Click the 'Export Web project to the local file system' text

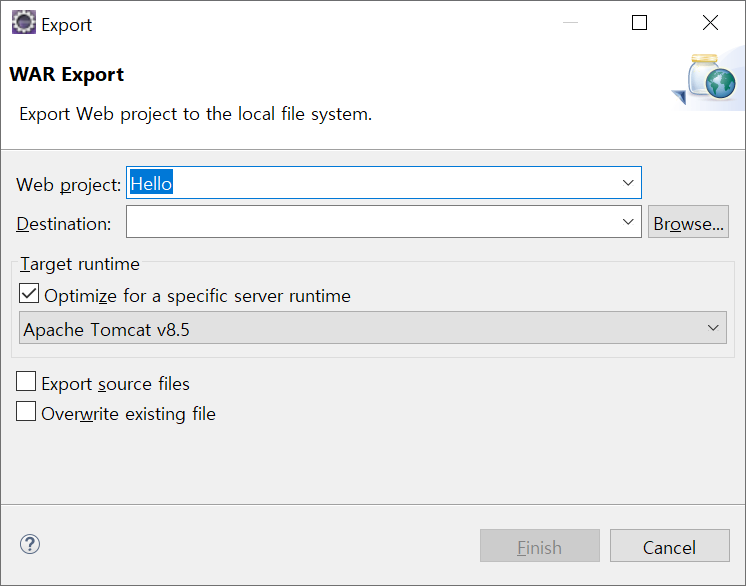point(195,114)
